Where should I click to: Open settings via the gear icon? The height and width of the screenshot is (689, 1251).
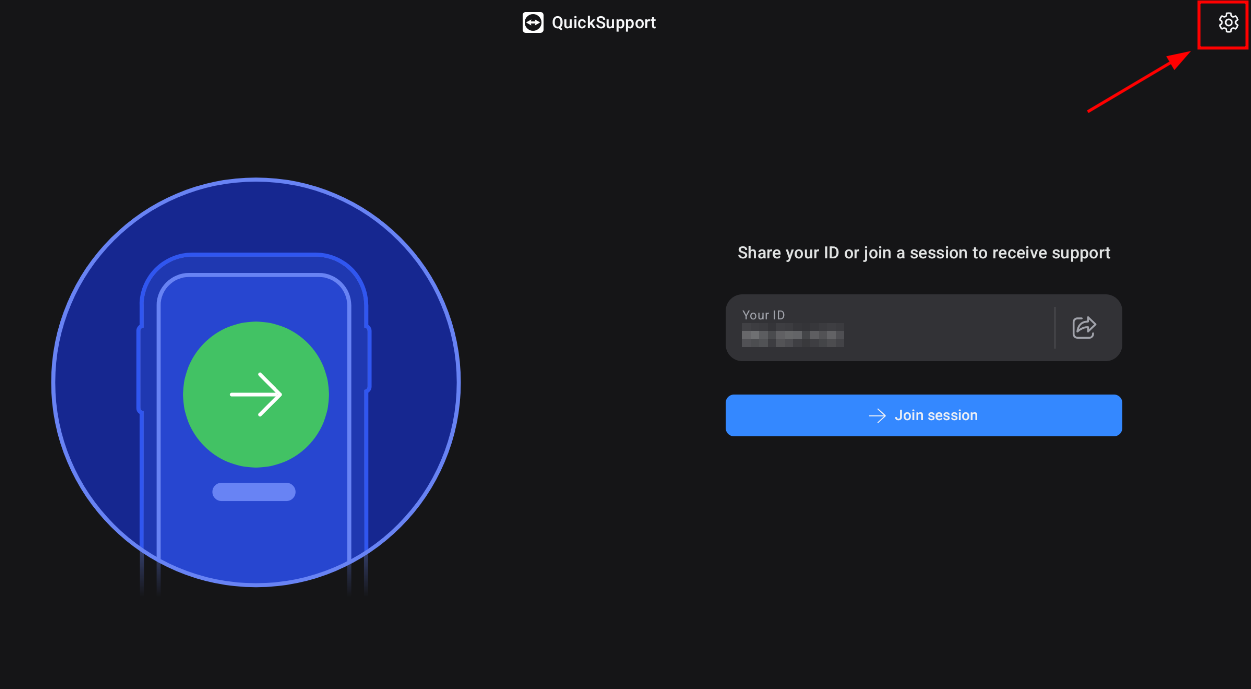[1227, 23]
